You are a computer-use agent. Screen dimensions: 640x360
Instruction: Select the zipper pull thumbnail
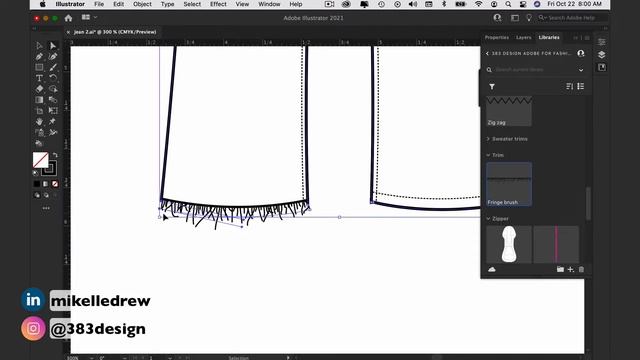pos(509,244)
